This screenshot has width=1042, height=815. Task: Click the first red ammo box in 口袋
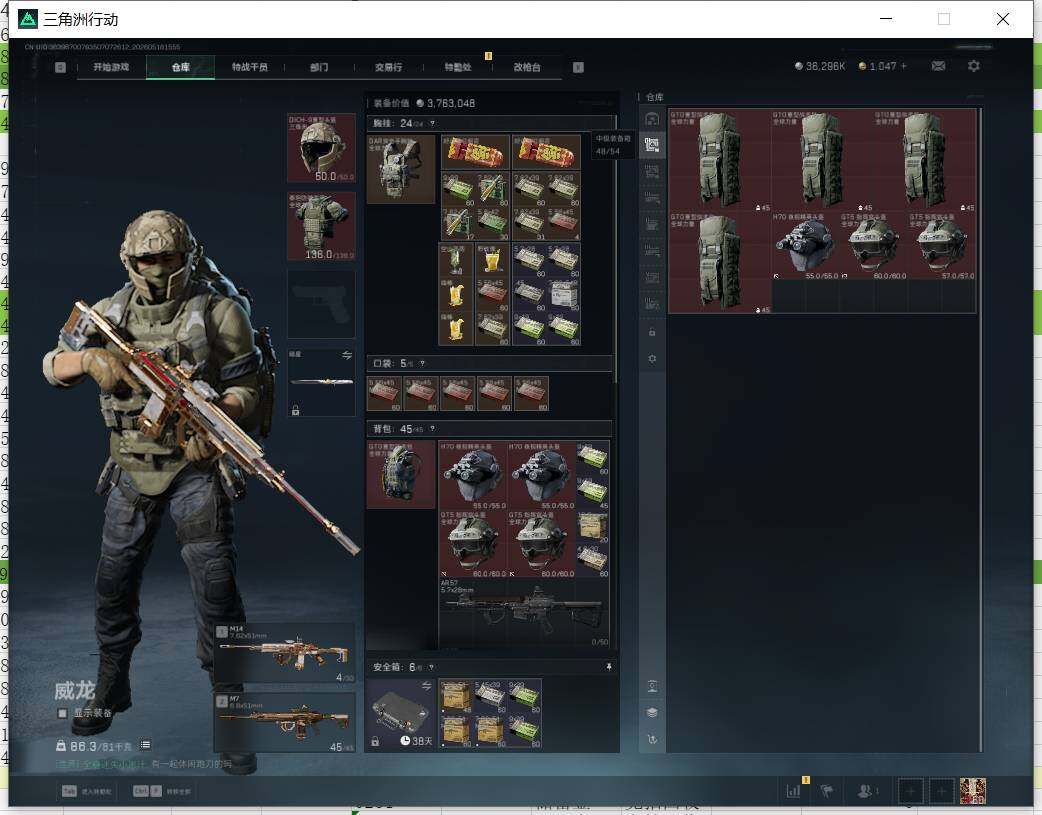pos(384,394)
